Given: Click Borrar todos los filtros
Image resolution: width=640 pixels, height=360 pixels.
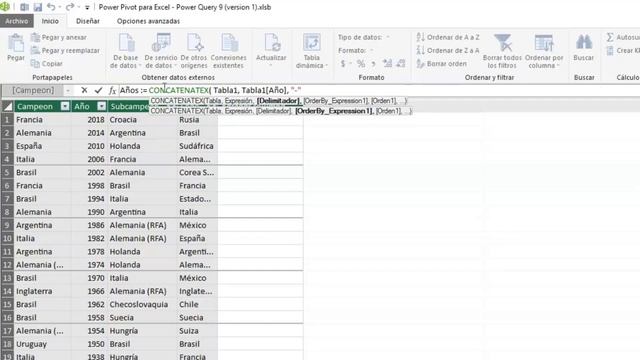Looking at the screenshot, I should [502, 51].
